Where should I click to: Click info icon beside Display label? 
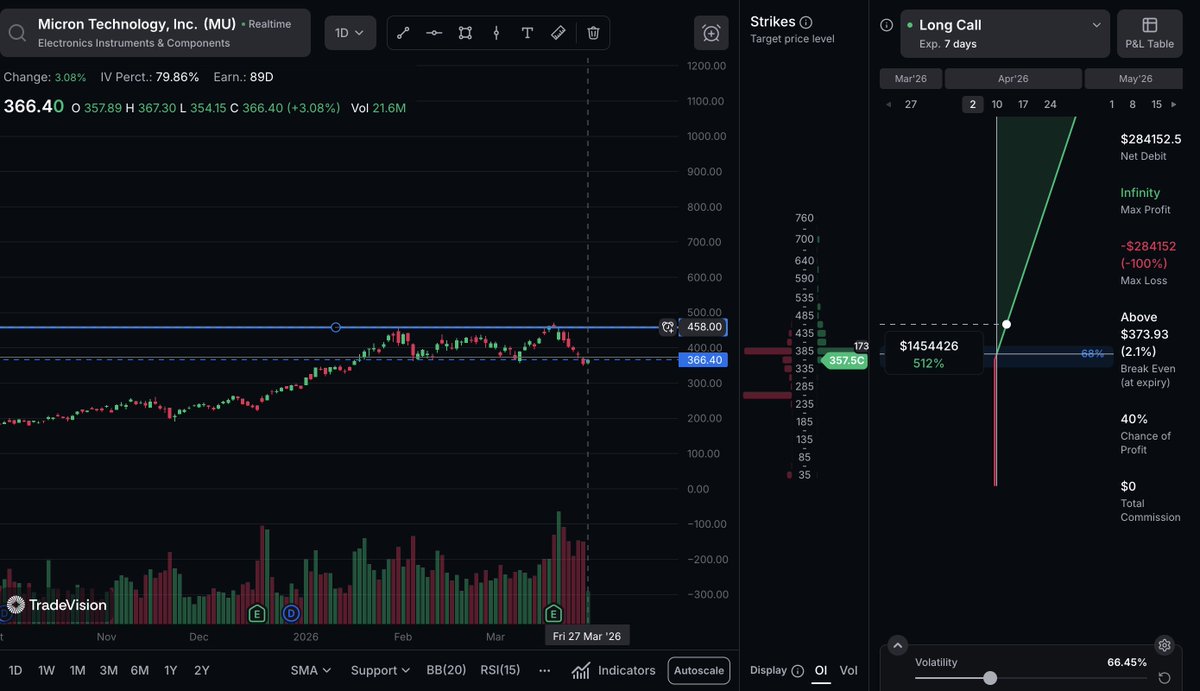pyautogui.click(x=798, y=671)
